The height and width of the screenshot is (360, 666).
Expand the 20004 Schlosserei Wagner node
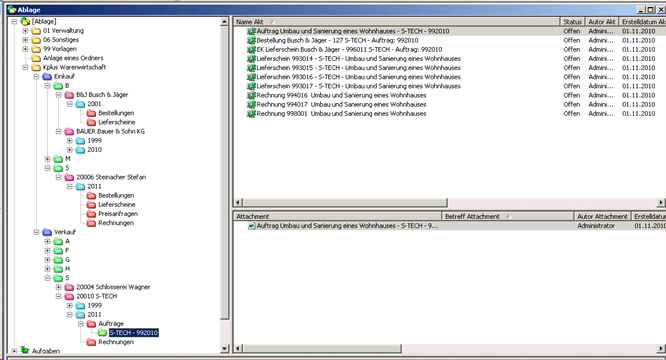(58, 287)
